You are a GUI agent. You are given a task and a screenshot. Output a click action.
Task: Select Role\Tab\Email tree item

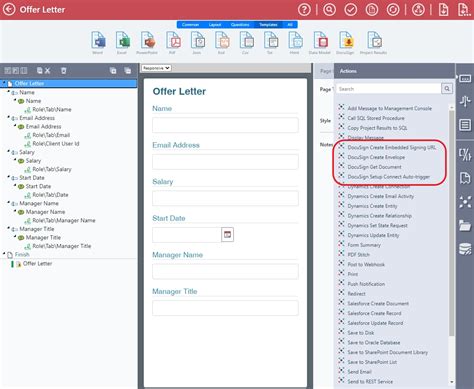(x=51, y=135)
